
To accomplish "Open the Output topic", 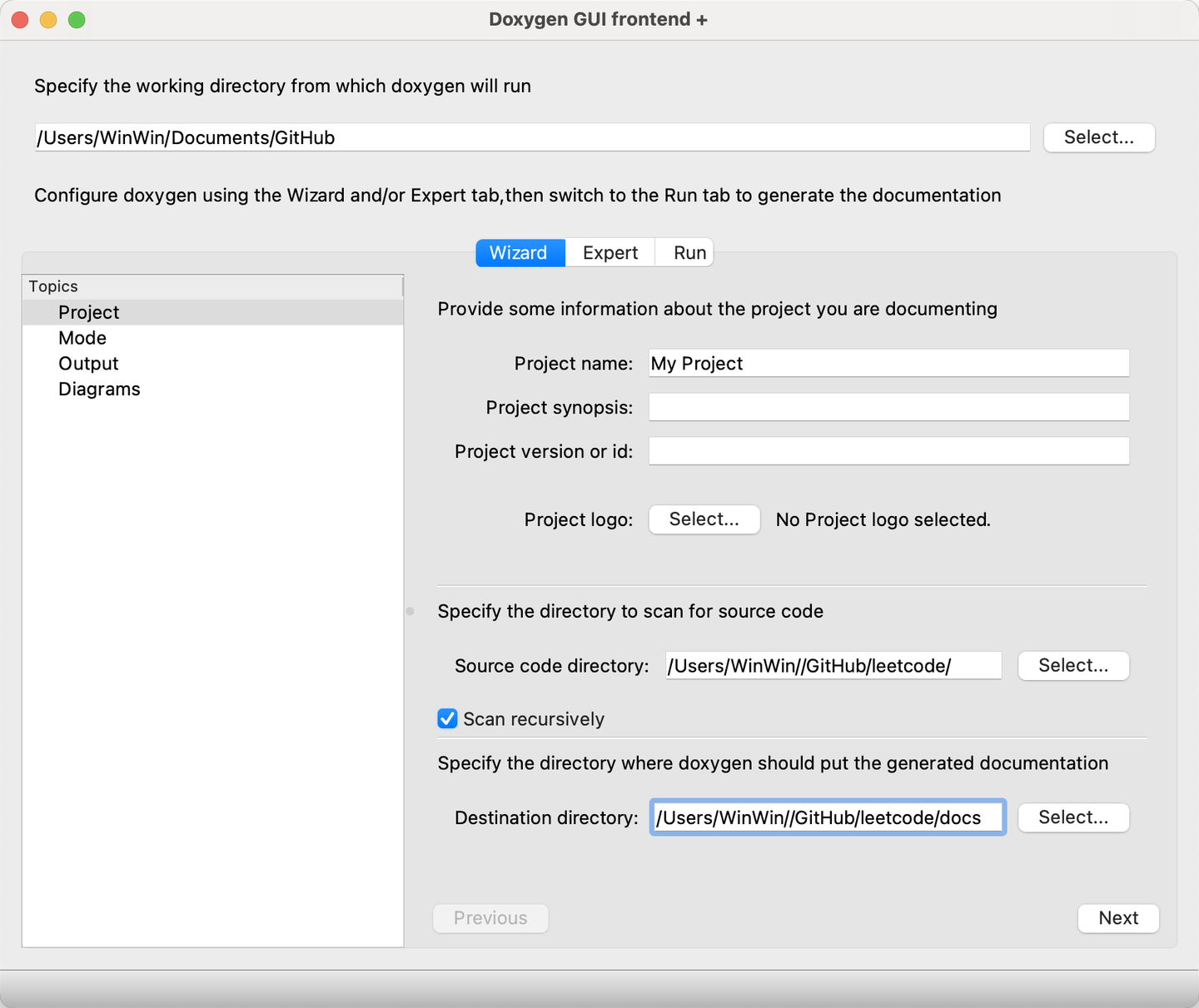I will 88,364.
